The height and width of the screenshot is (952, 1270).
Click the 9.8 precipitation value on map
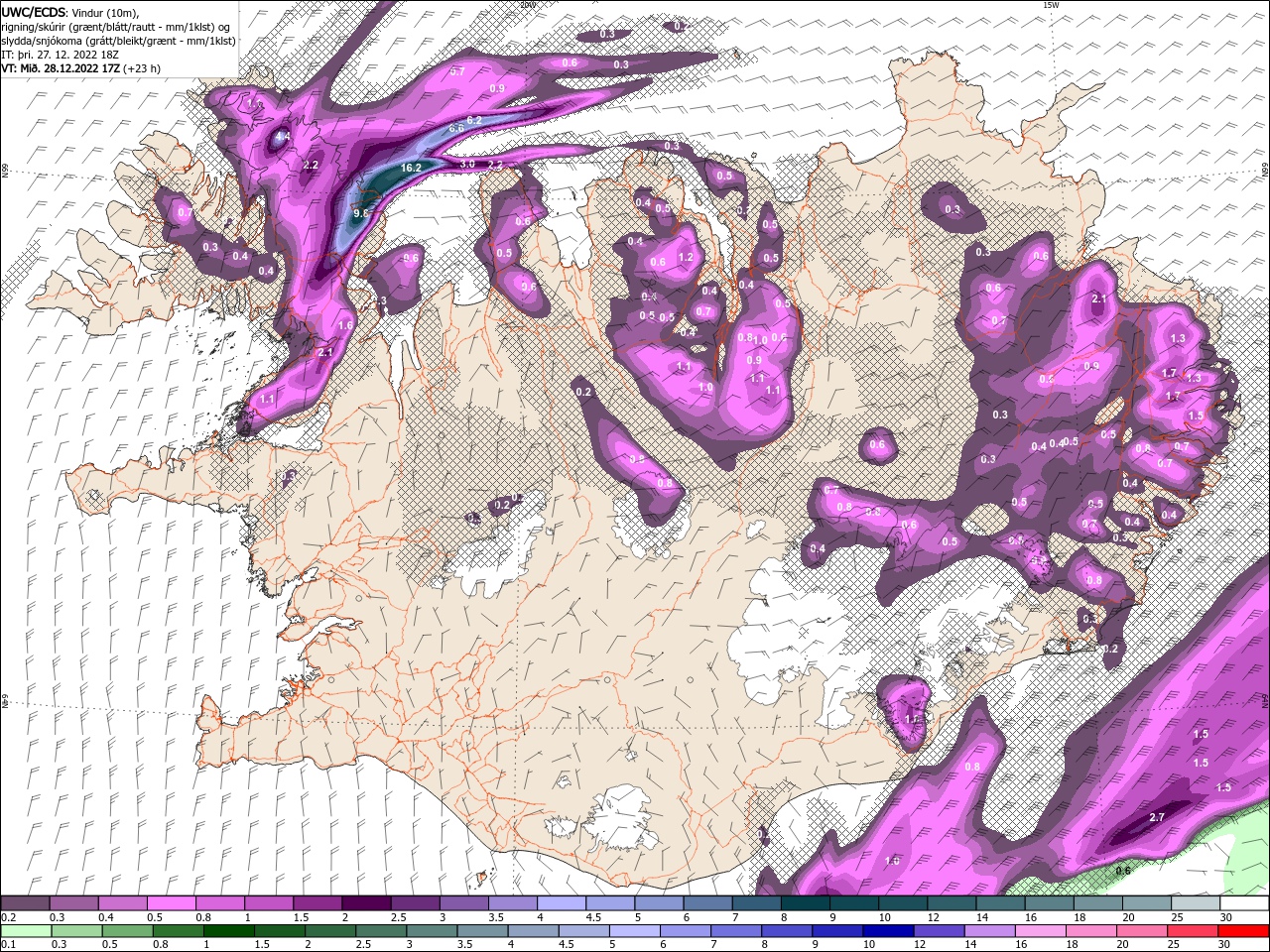361,212
